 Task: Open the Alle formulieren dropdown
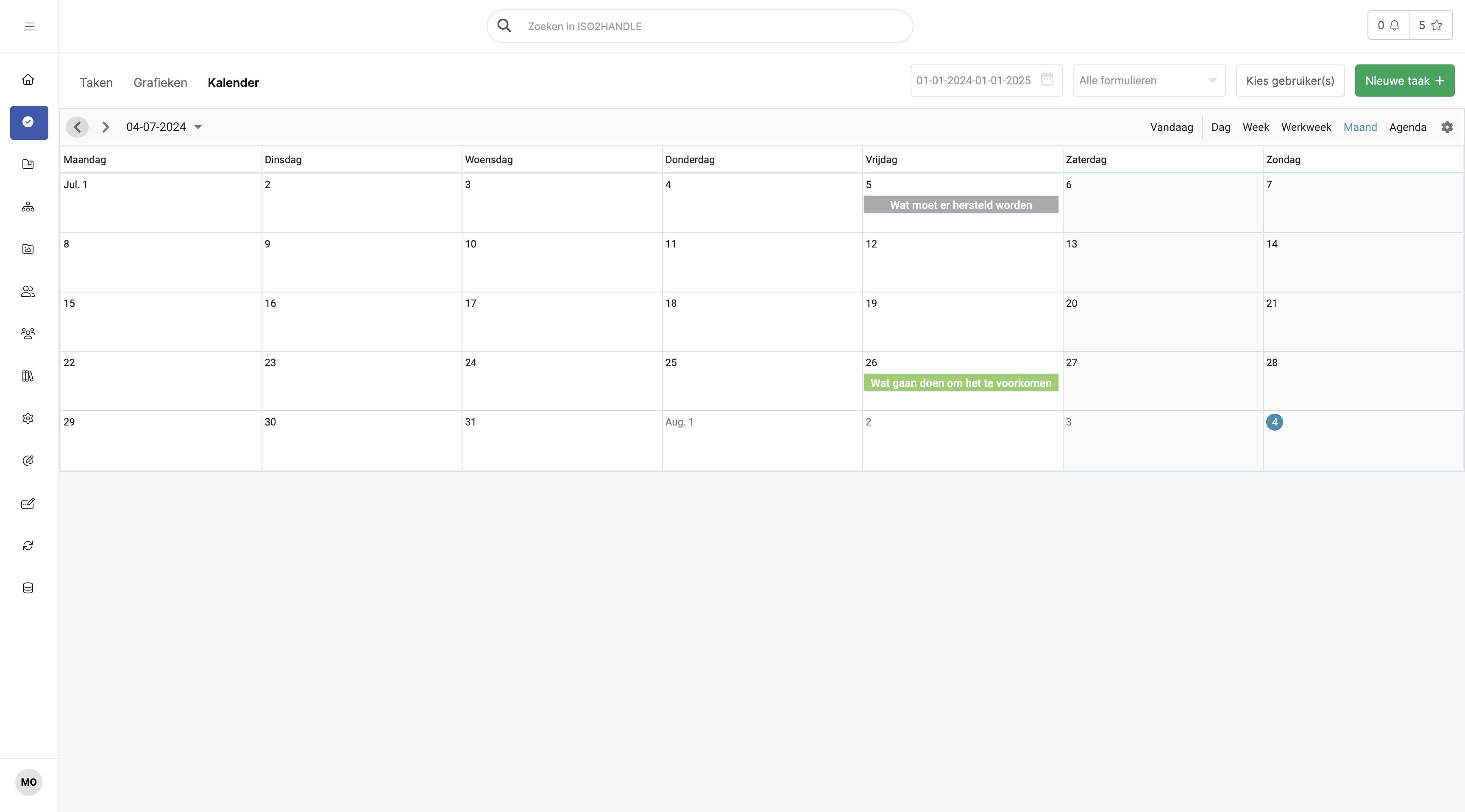click(1149, 81)
